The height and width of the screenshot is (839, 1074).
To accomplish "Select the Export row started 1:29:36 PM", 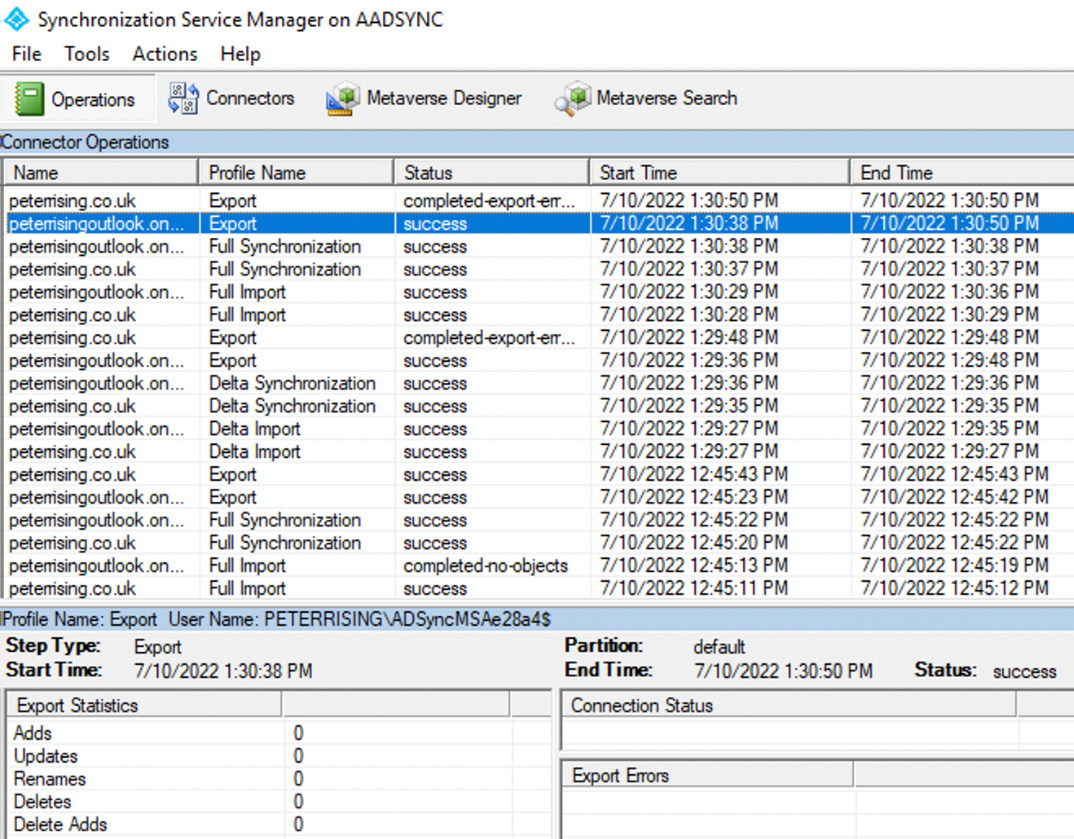I will (x=539, y=360).
